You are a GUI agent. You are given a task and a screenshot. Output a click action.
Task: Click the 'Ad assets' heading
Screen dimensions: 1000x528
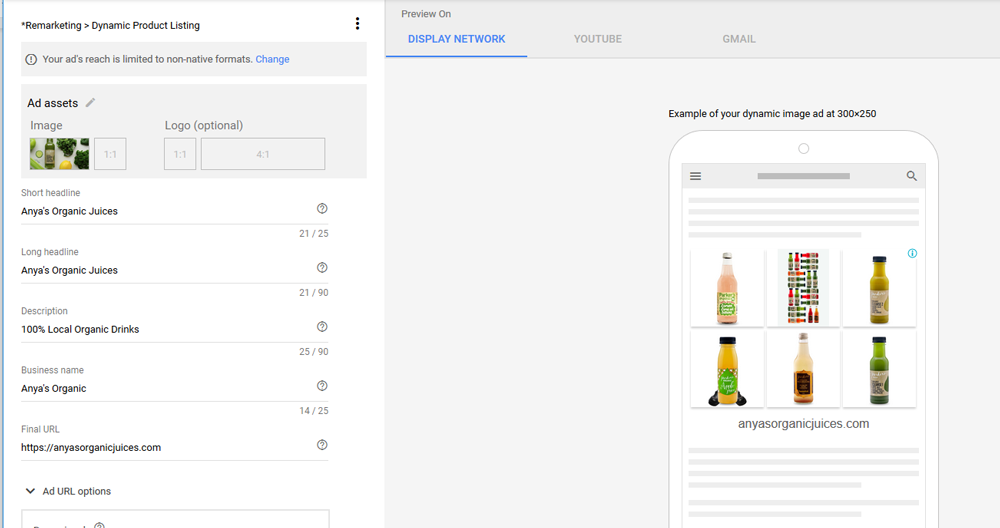point(52,103)
